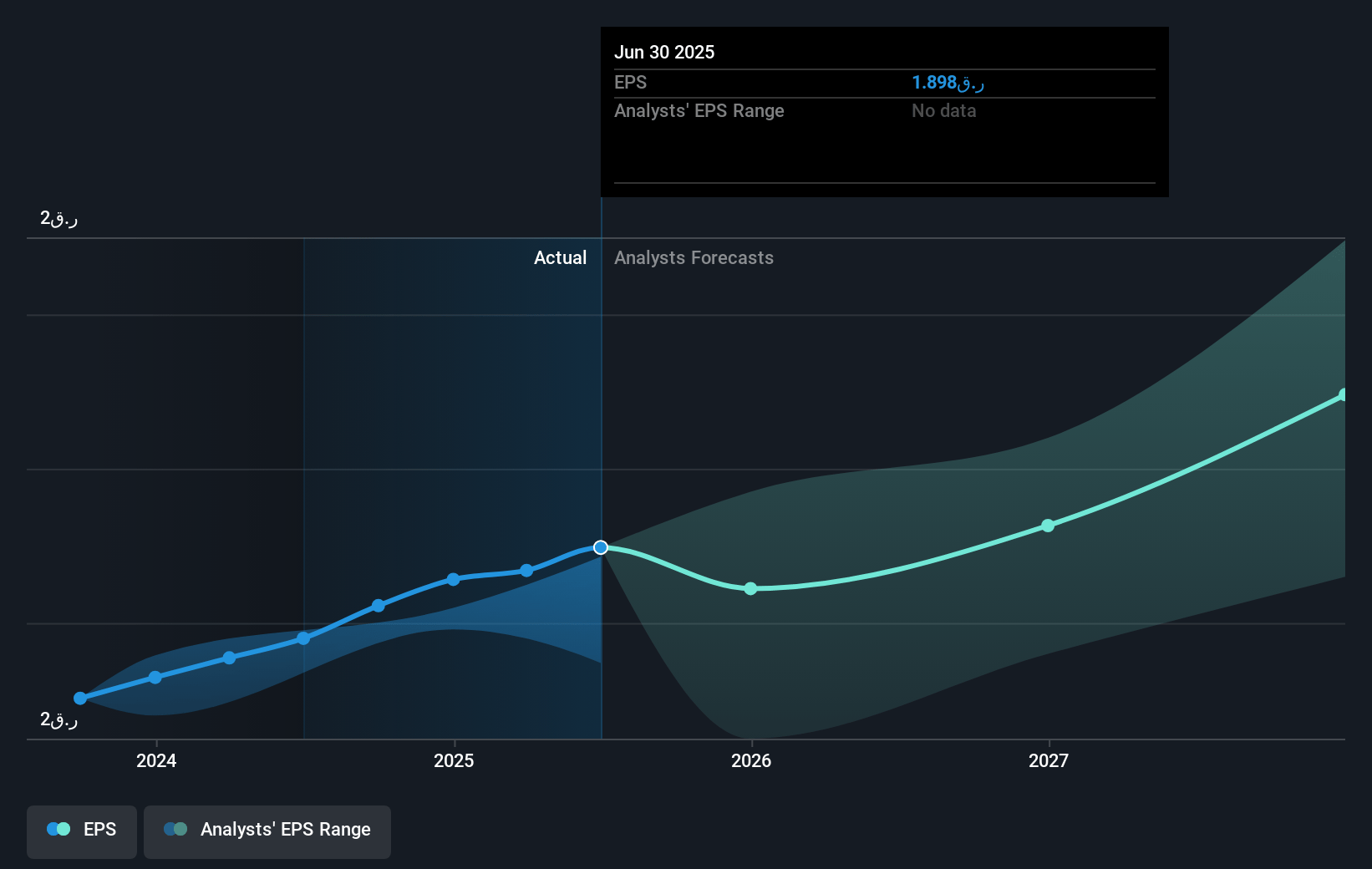Click the first EPS data point before 2024
The width and height of the screenshot is (1372, 869).
click(x=80, y=699)
